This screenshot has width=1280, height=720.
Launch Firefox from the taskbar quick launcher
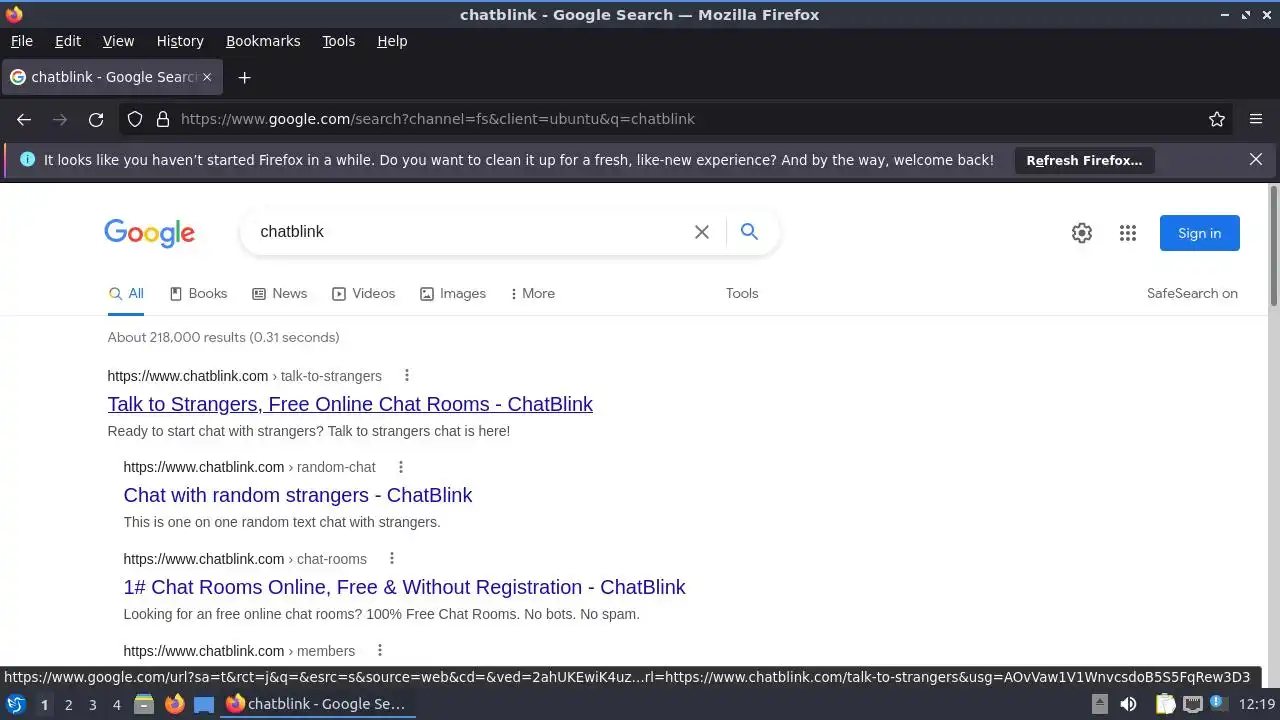(174, 704)
